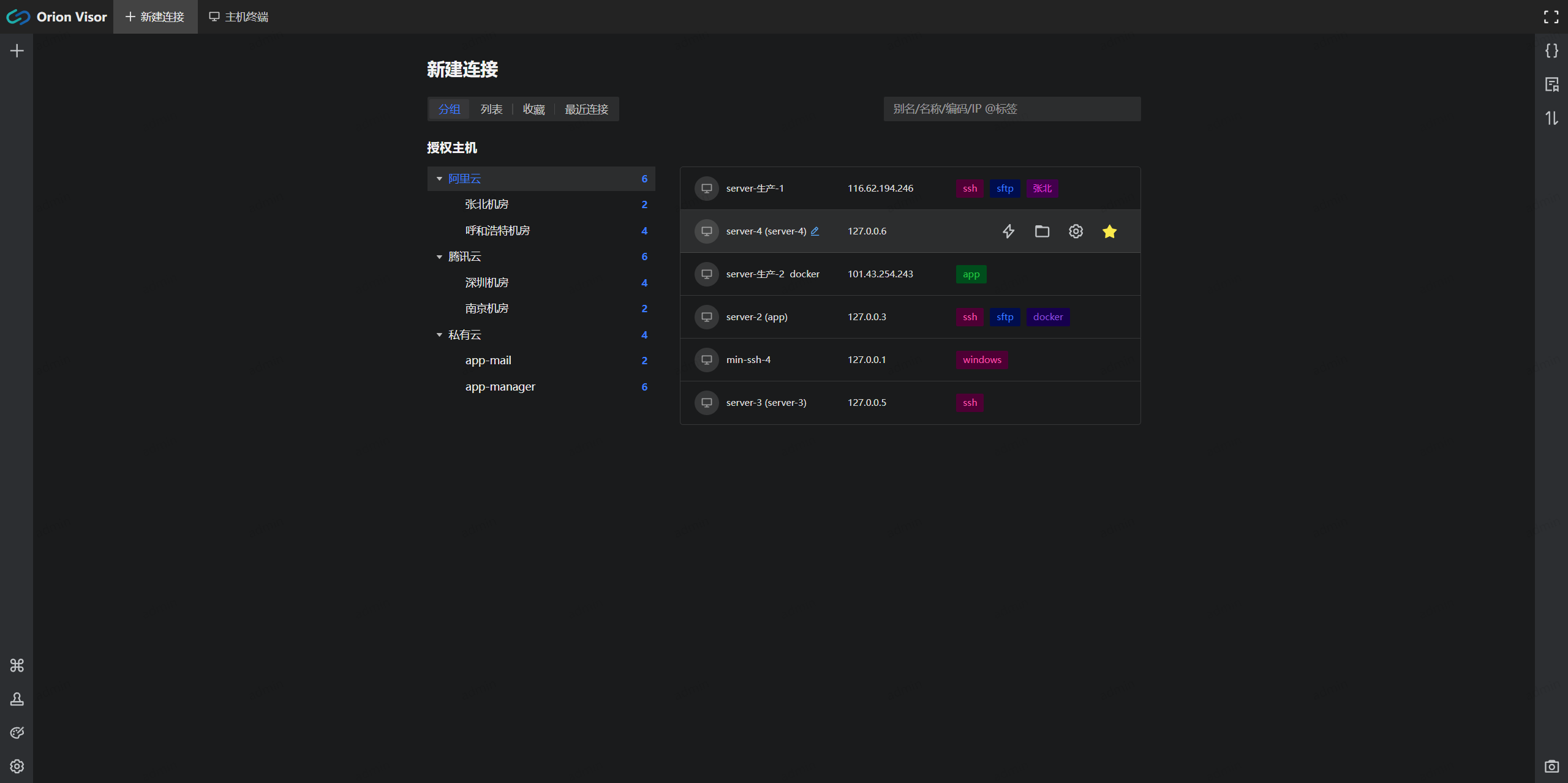Open the transfer list arrows icon
This screenshot has height=783, width=1568.
(1551, 118)
